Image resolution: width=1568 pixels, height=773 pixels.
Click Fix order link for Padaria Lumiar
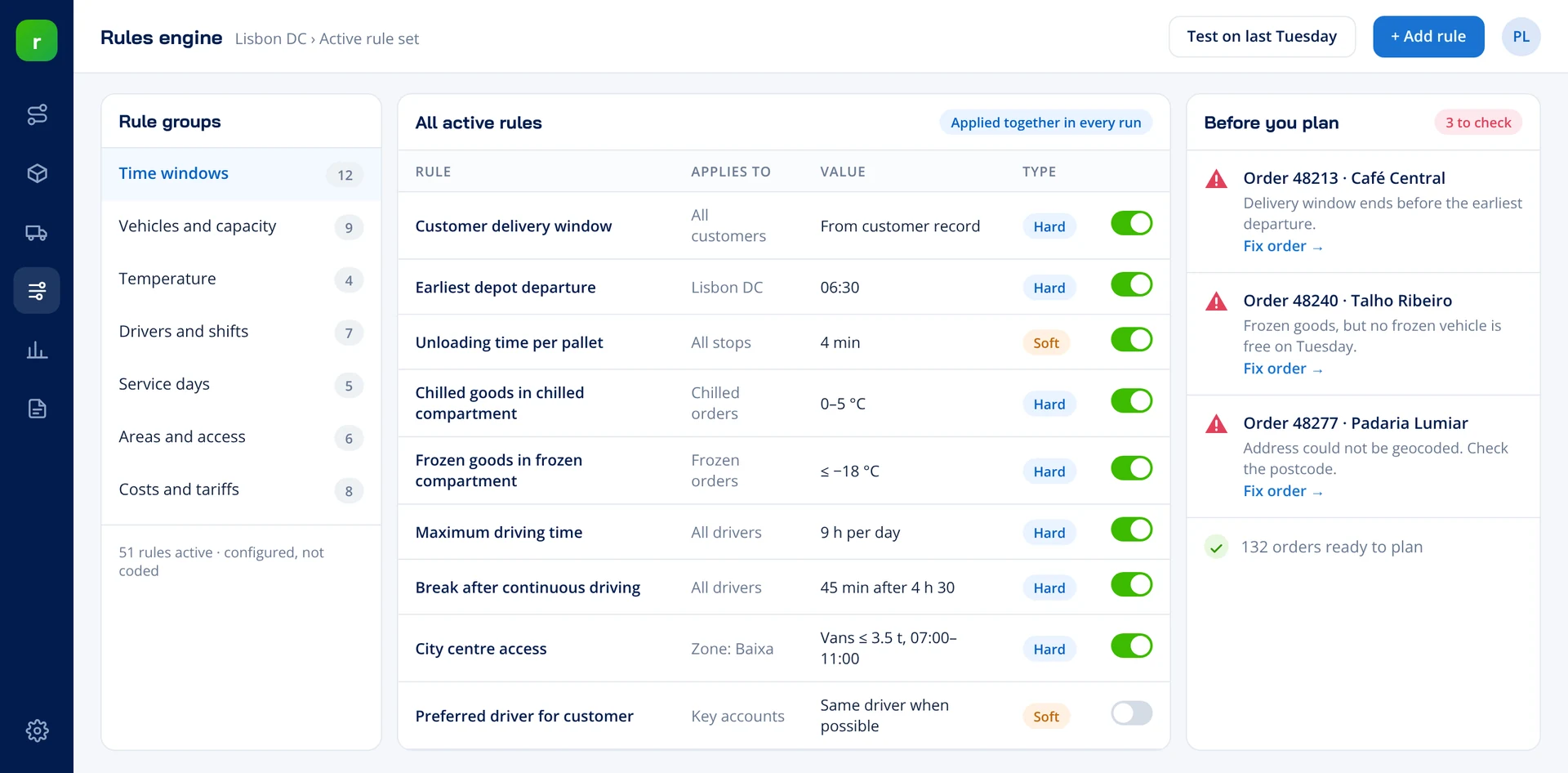point(1283,491)
